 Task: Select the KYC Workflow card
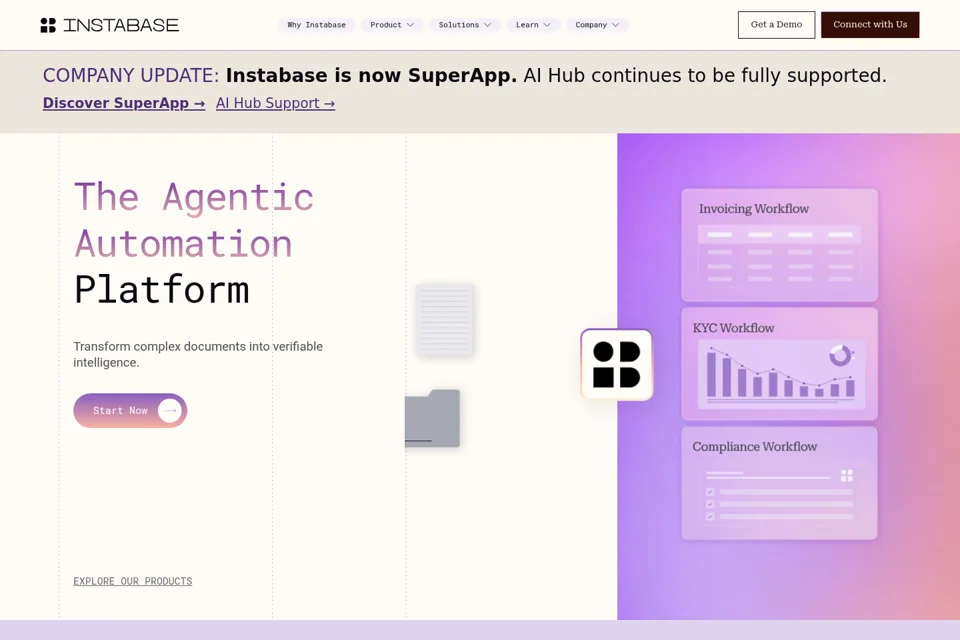(779, 364)
